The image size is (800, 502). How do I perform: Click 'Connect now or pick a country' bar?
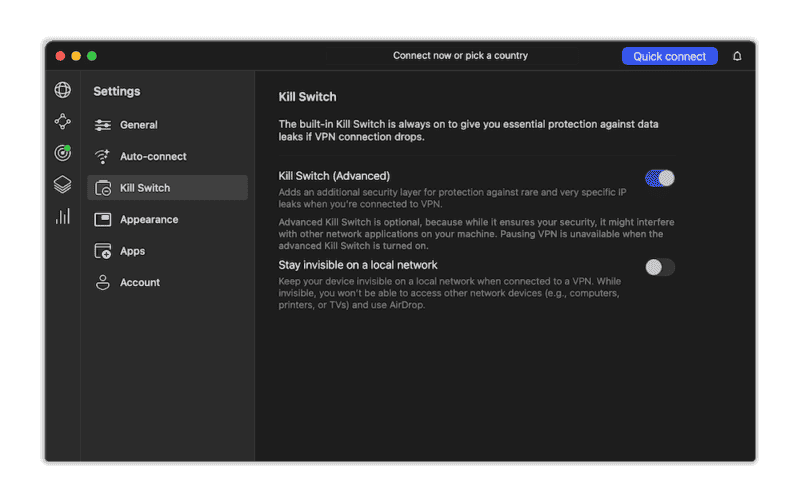tap(453, 56)
